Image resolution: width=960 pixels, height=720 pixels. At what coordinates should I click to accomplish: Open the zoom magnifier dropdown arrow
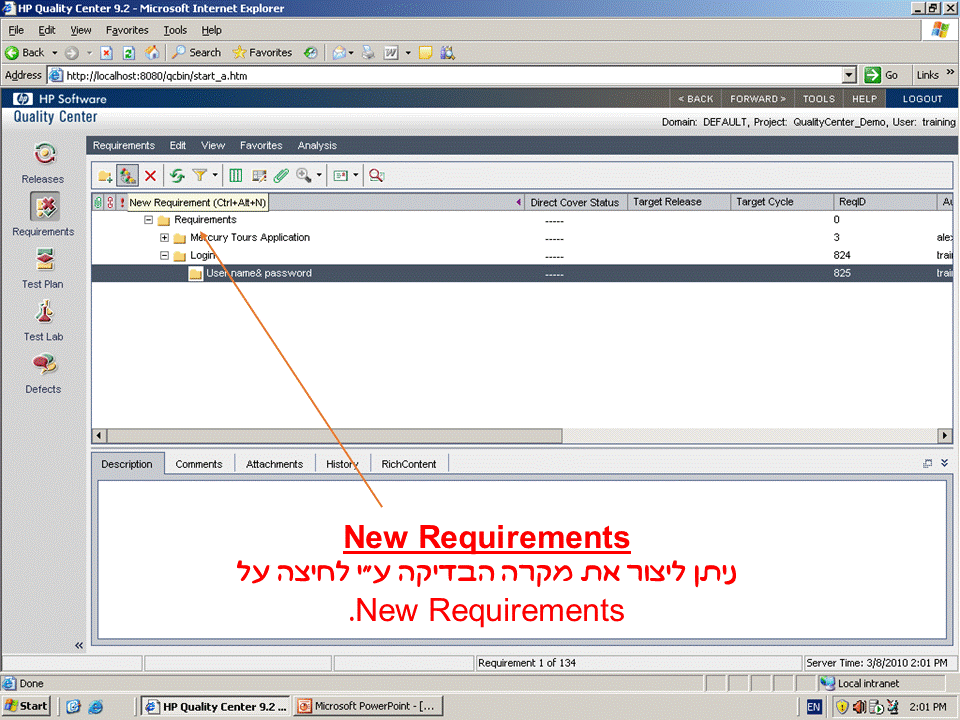click(x=319, y=176)
